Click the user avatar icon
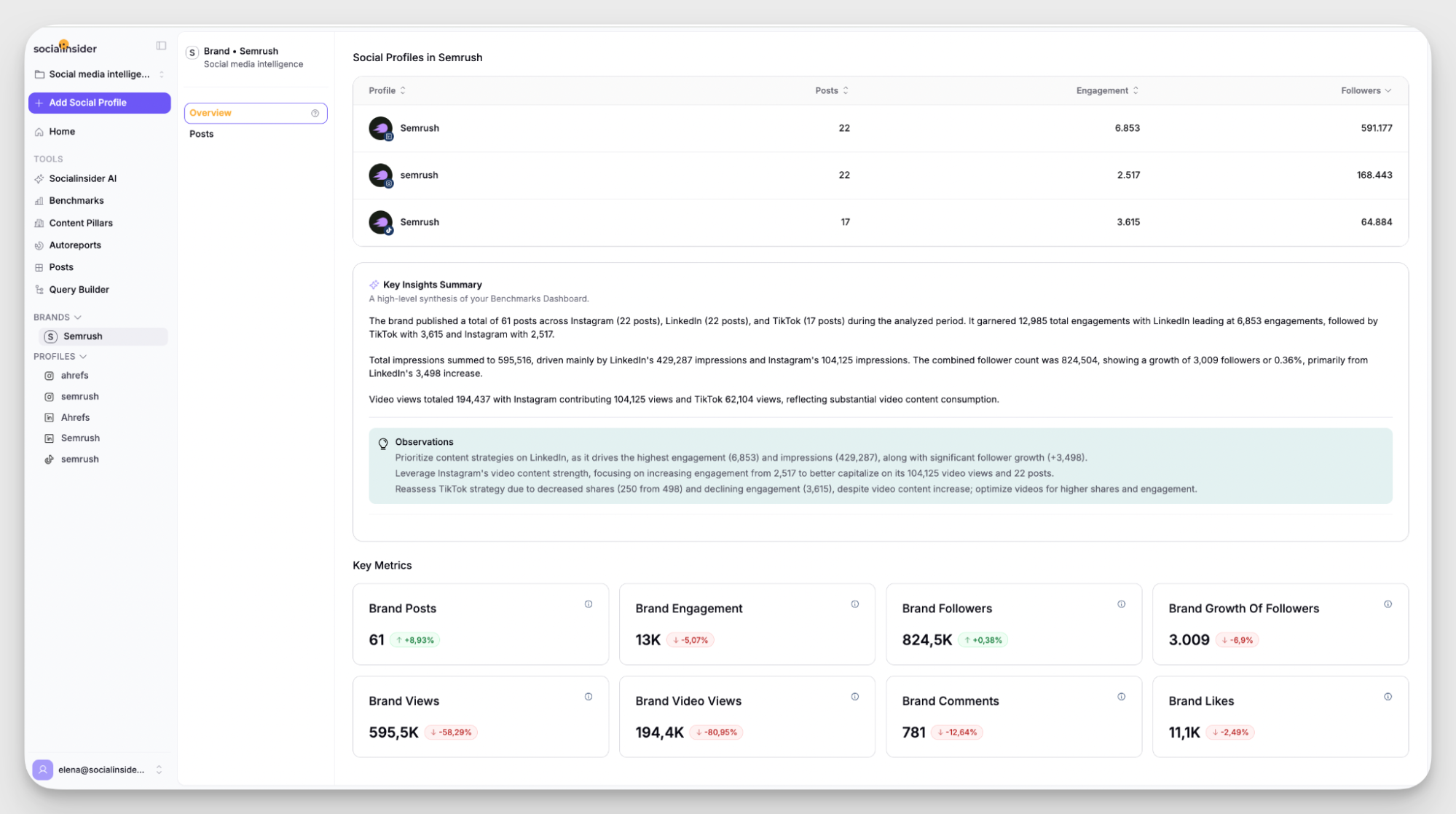This screenshot has width=1456, height=814. 43,770
